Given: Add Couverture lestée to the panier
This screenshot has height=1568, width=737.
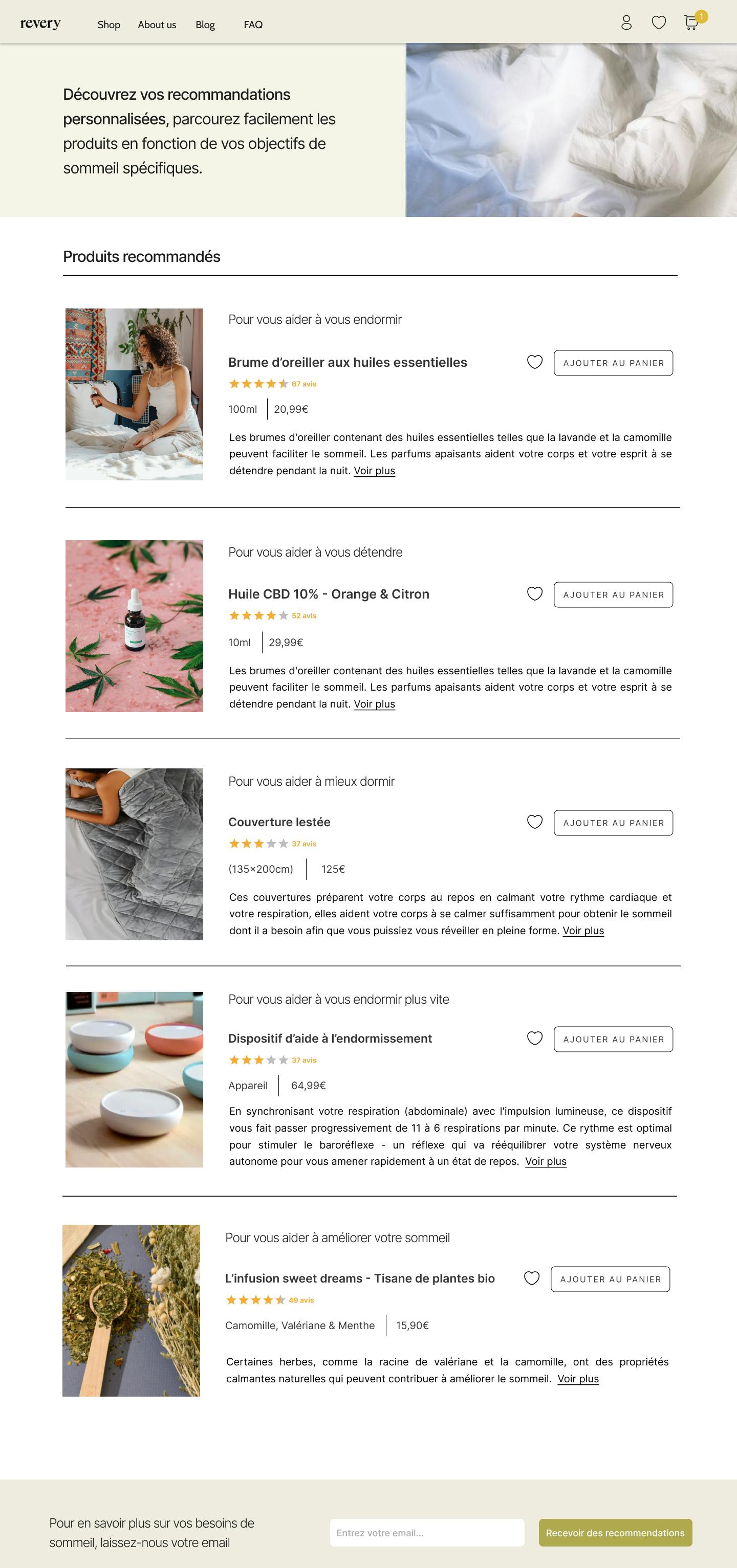Looking at the screenshot, I should (613, 823).
